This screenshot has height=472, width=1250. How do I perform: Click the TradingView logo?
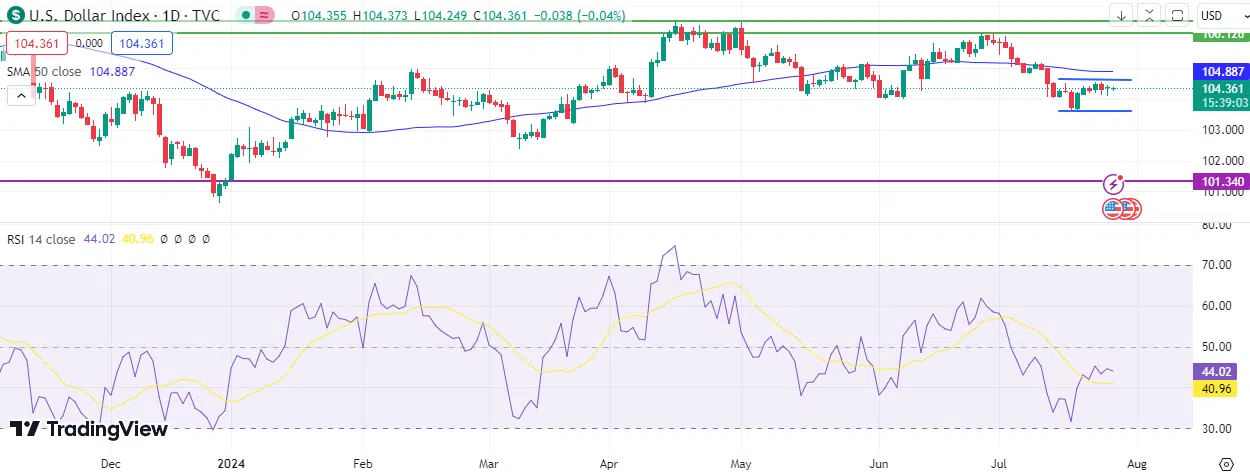88,429
